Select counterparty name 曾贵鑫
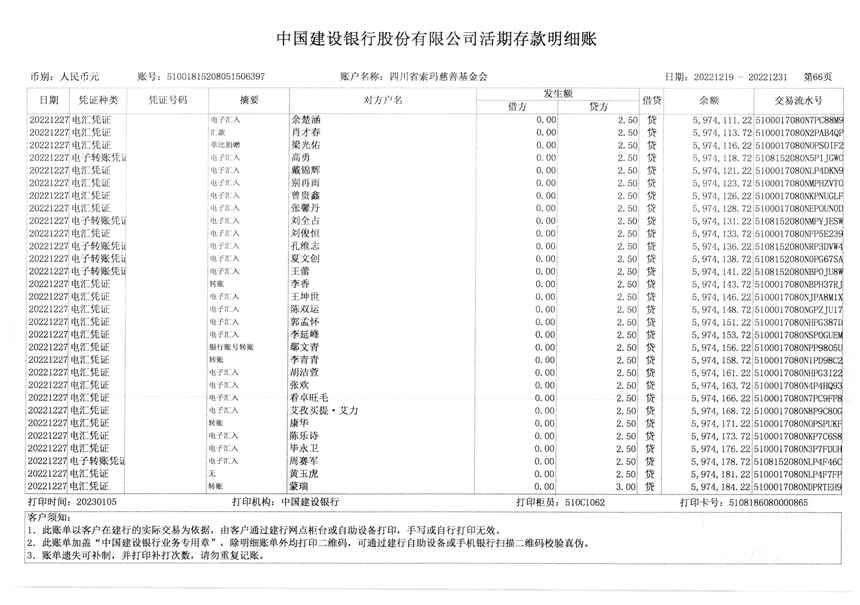The width and height of the screenshot is (860, 605). tap(305, 195)
